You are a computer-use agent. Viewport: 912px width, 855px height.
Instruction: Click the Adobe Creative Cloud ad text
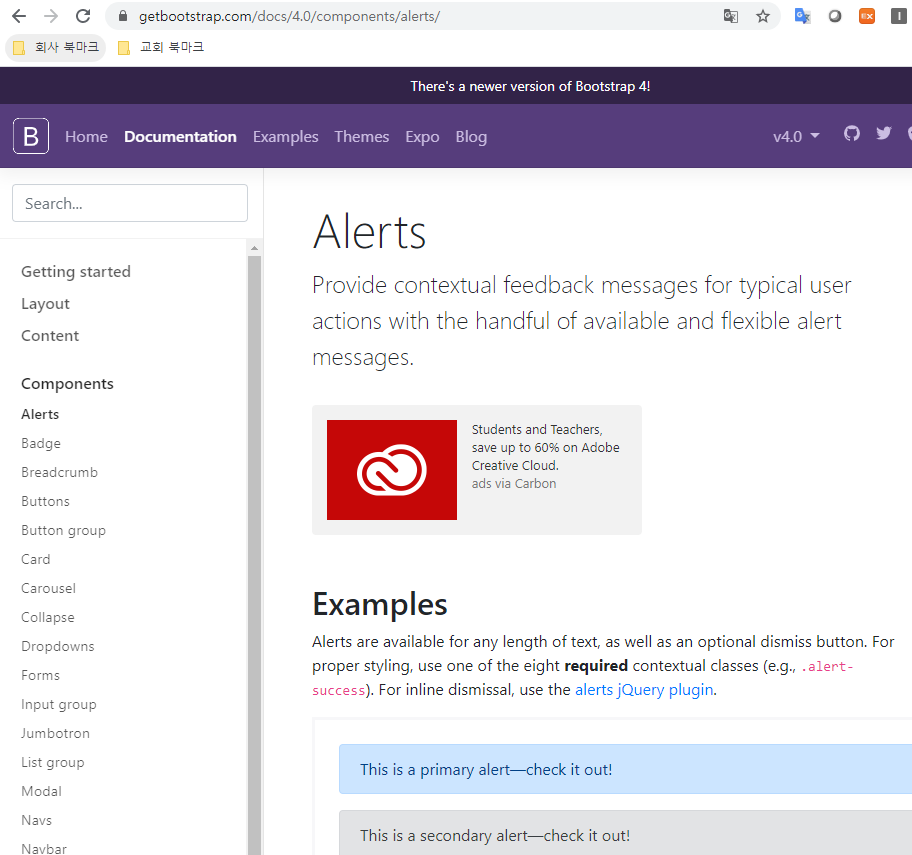(545, 447)
